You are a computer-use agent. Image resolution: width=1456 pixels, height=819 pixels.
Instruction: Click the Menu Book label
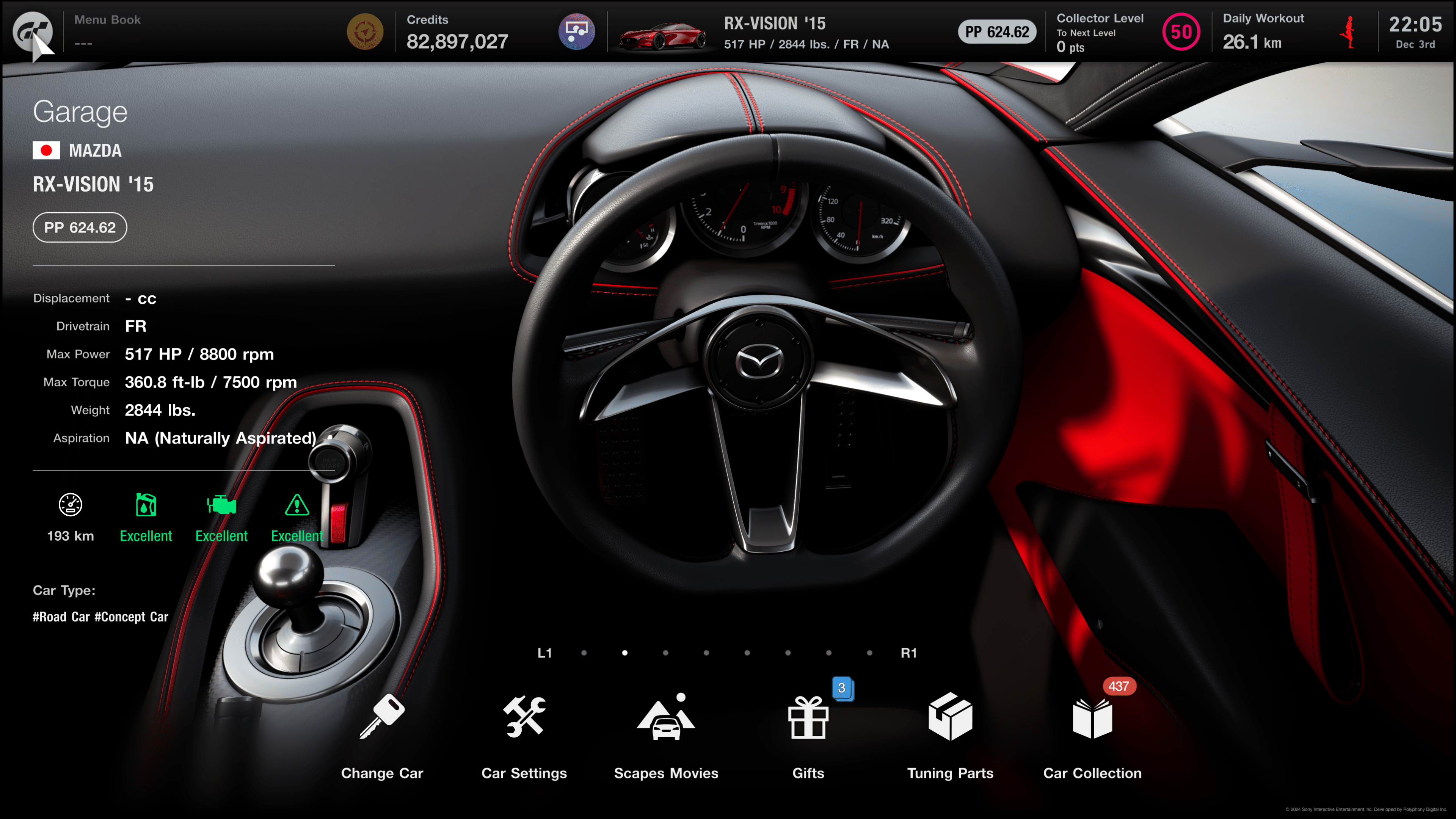(107, 20)
